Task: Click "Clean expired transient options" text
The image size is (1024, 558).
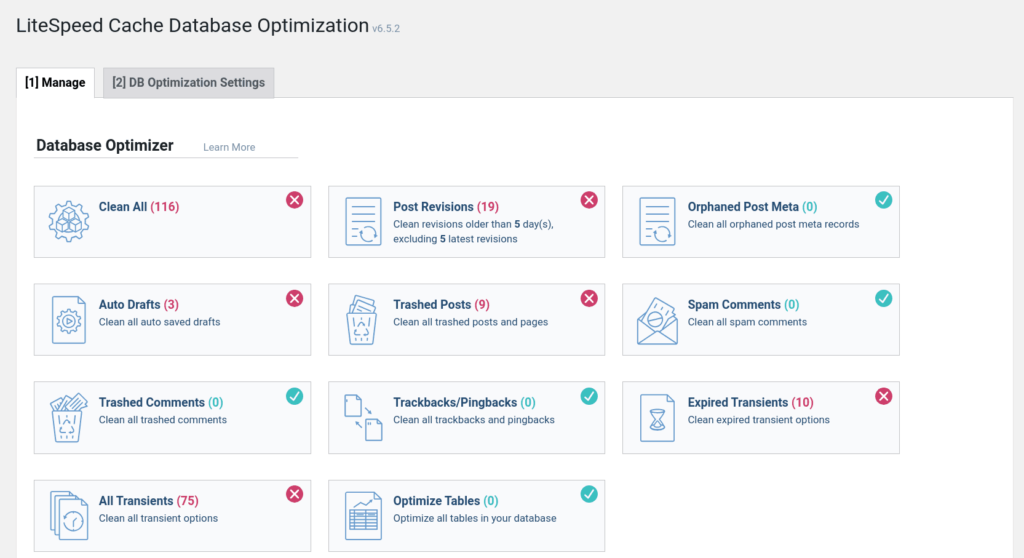Action: 758,420
